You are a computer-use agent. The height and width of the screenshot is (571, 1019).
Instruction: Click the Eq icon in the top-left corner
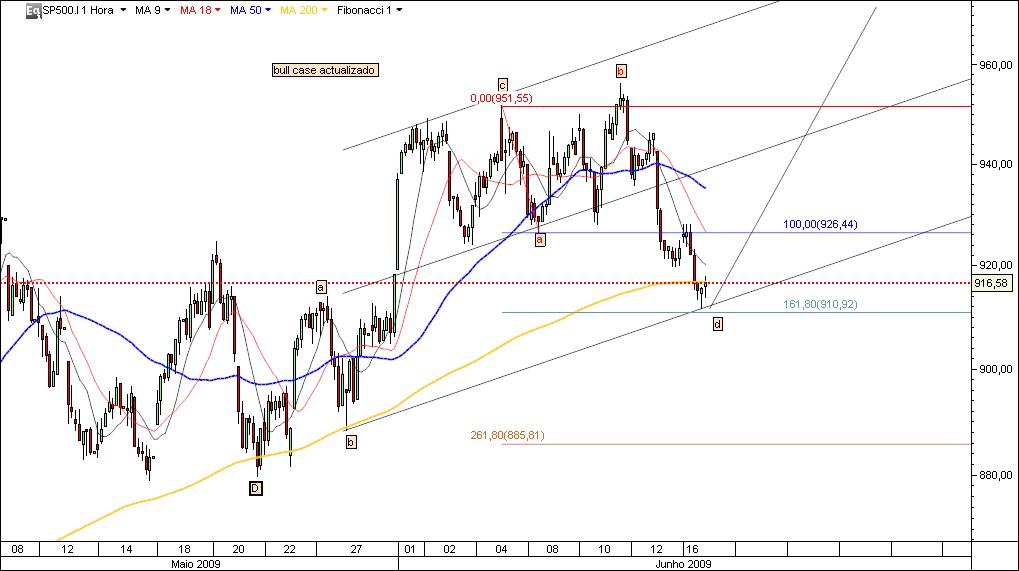point(33,10)
